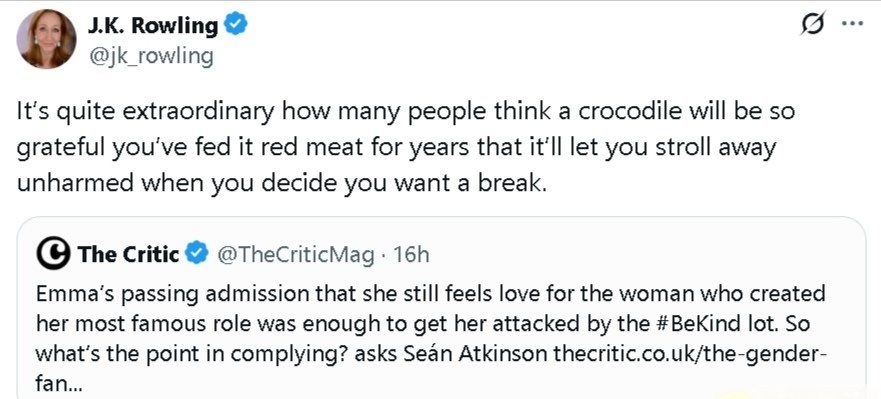Viewport: 881px width, 399px height.
Task: Click the line 'unharmed when you decide you want a break.'
Action: click(281, 184)
